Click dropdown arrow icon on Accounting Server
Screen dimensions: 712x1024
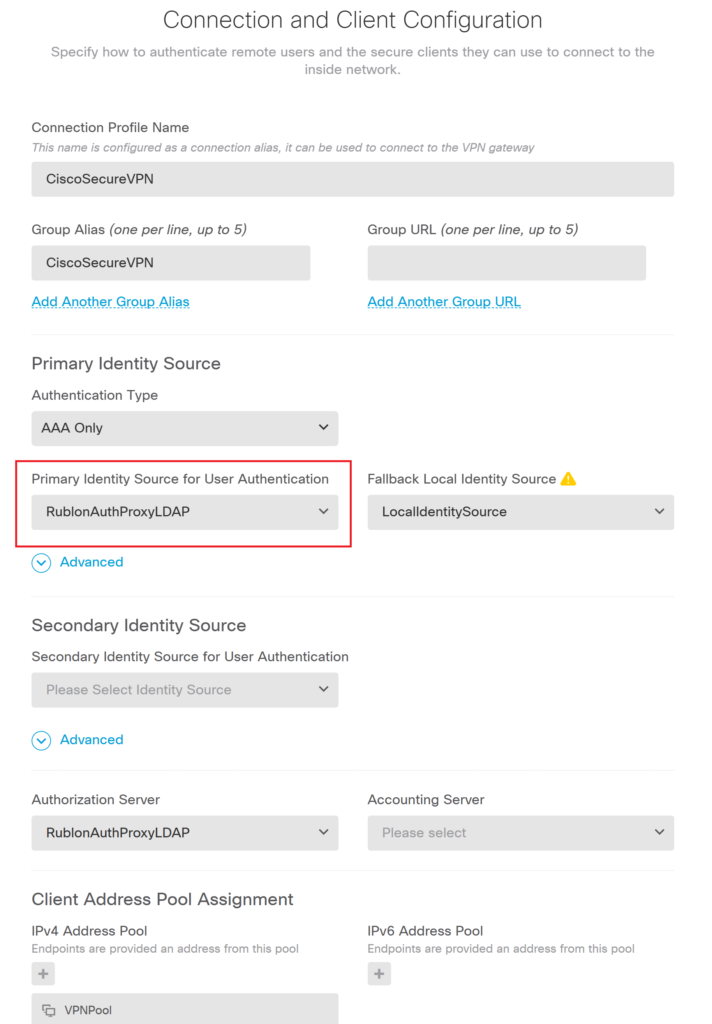pyautogui.click(x=660, y=832)
